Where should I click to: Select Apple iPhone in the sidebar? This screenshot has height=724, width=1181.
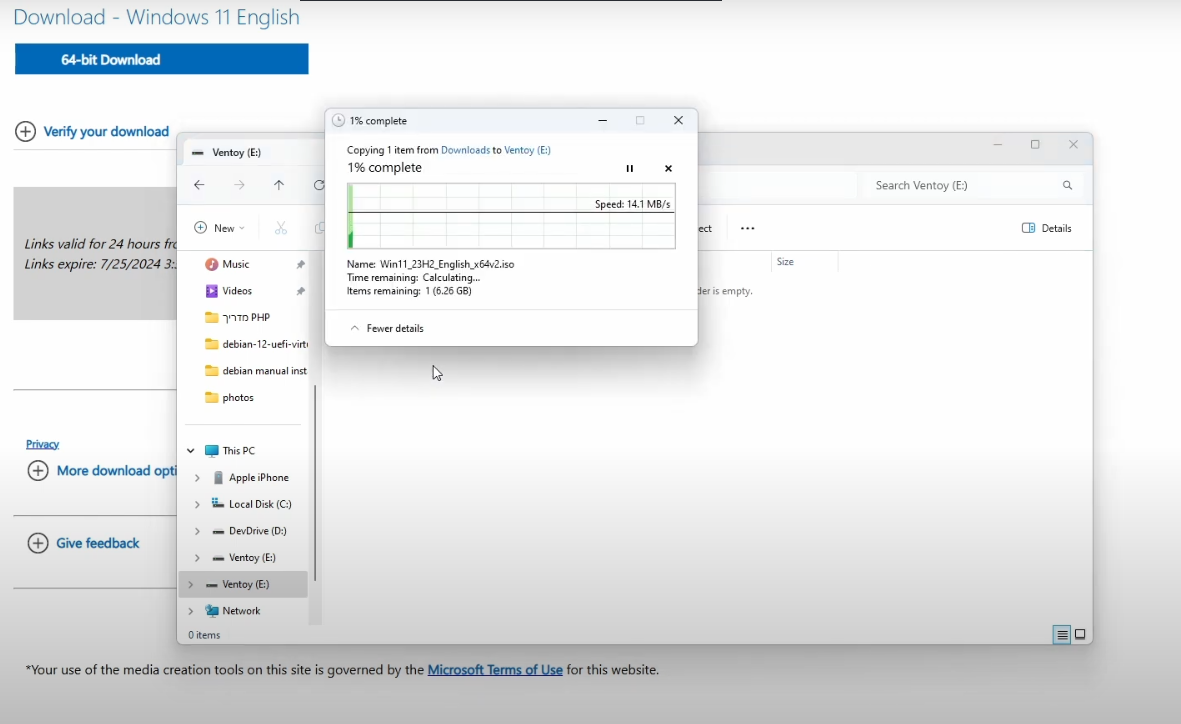pos(258,478)
